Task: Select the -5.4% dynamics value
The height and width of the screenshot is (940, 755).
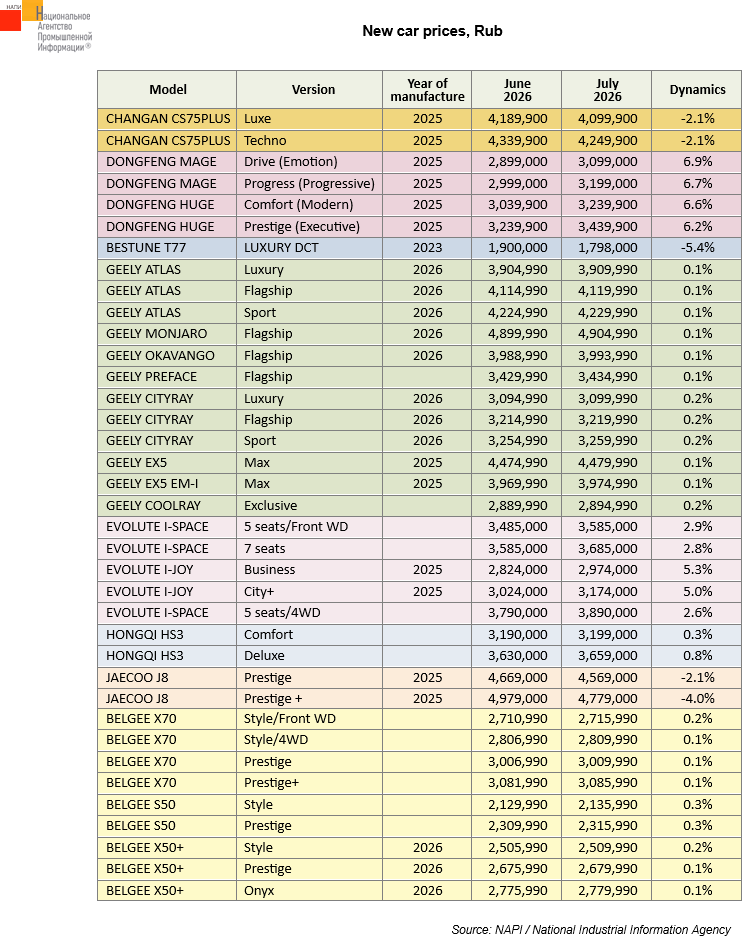Action: pyautogui.click(x=697, y=248)
